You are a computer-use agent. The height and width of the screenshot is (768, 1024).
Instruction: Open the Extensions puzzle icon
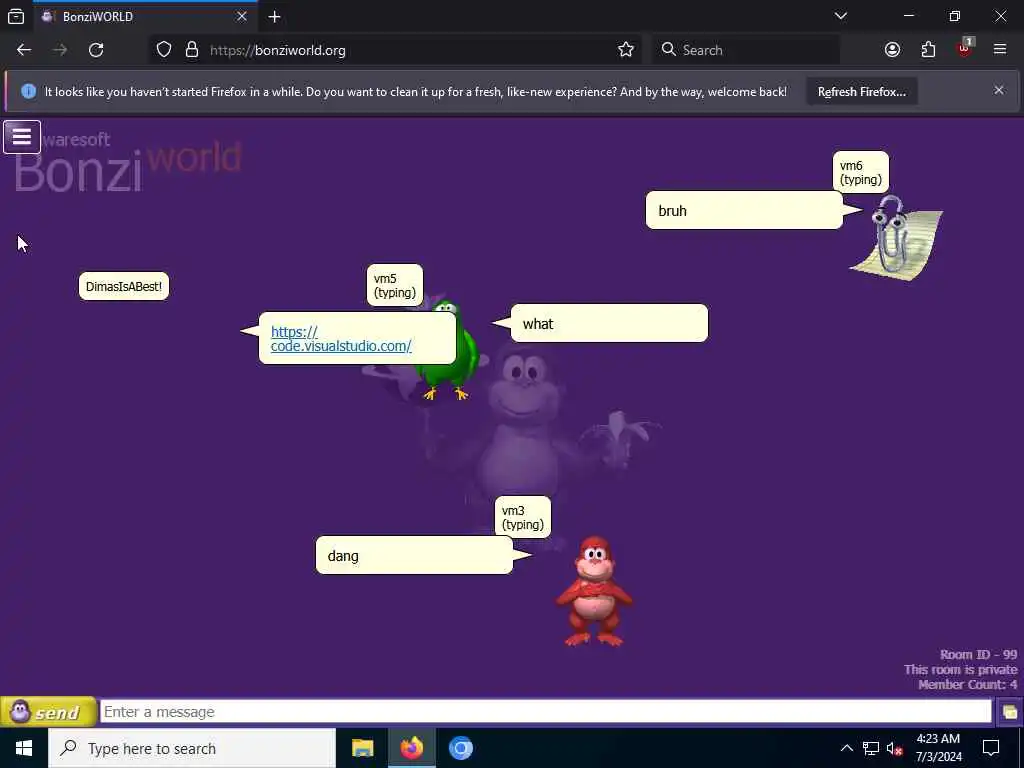coord(928,50)
